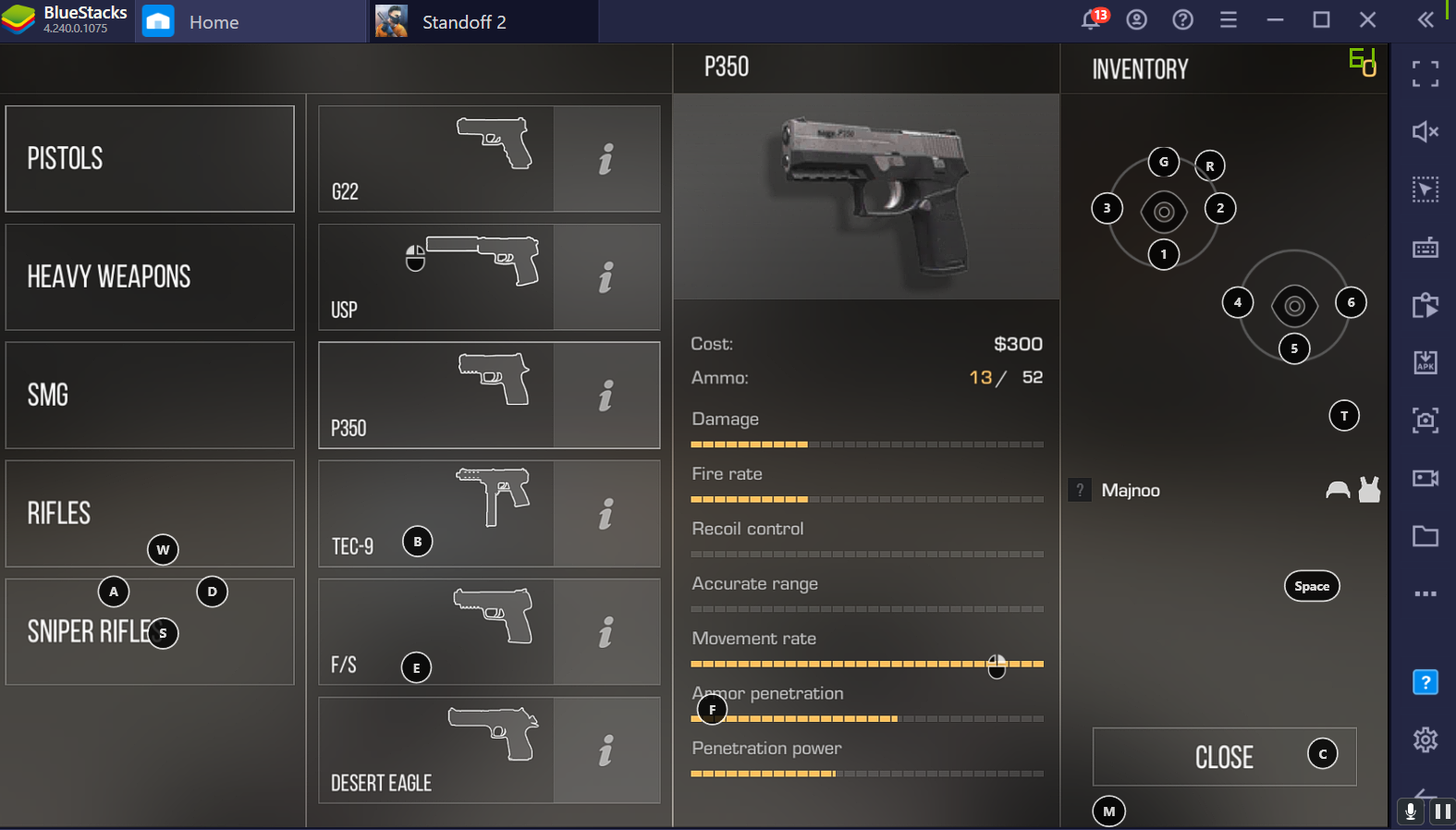Take a screenshot with camera icon
This screenshot has height=830, width=1456.
point(1425,421)
